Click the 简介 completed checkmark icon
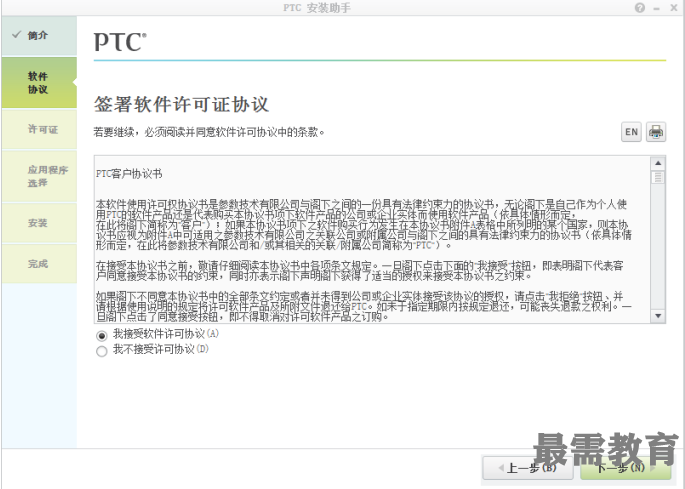685x489 pixels. 17,35
